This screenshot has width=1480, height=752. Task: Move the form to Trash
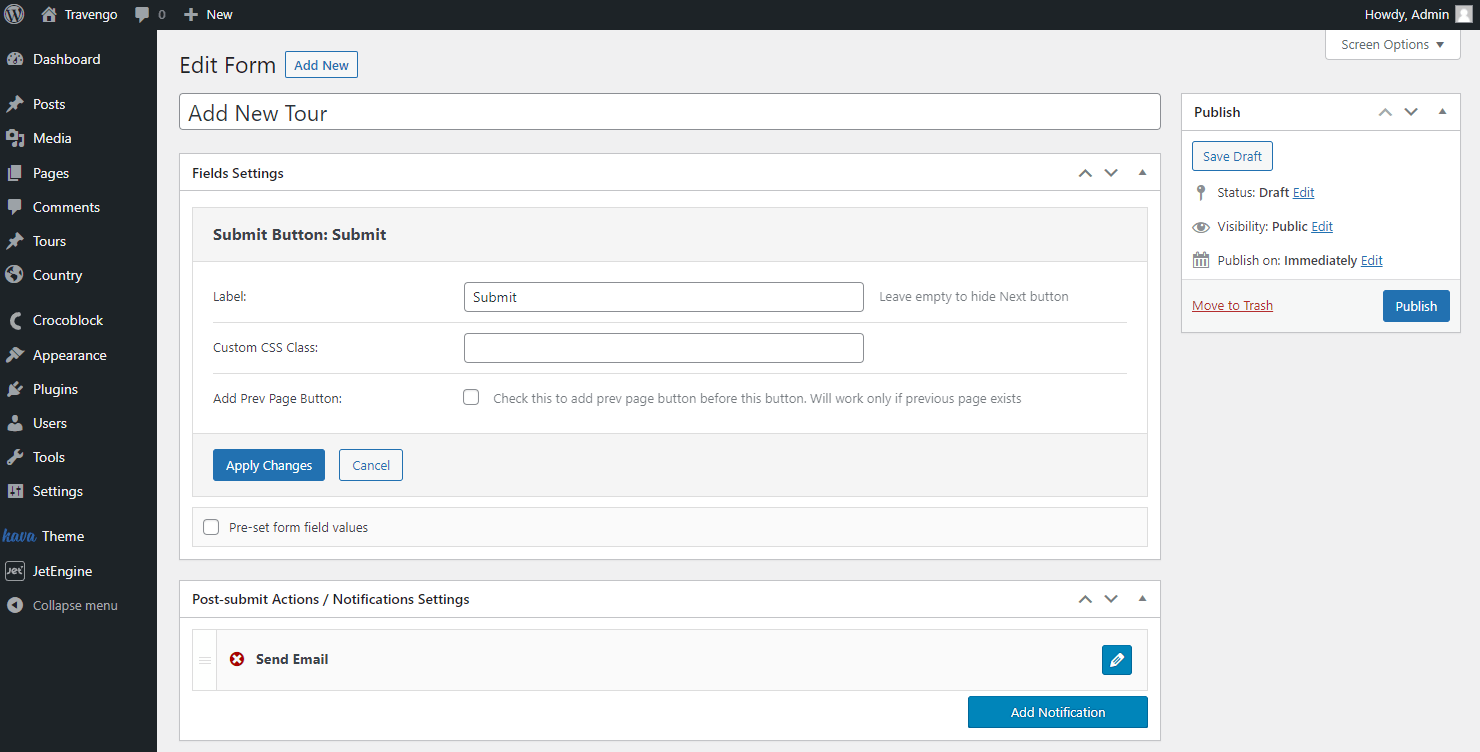point(1232,305)
